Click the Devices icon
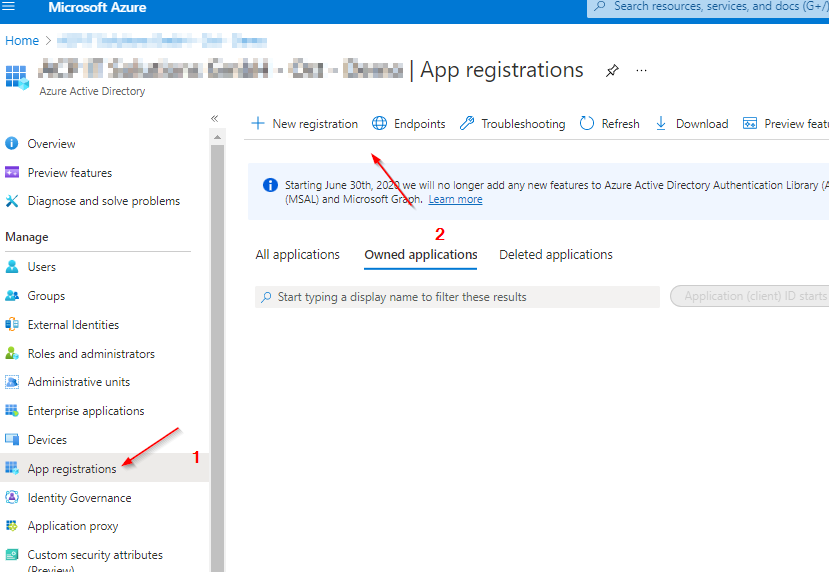The width and height of the screenshot is (829, 572). [x=12, y=439]
